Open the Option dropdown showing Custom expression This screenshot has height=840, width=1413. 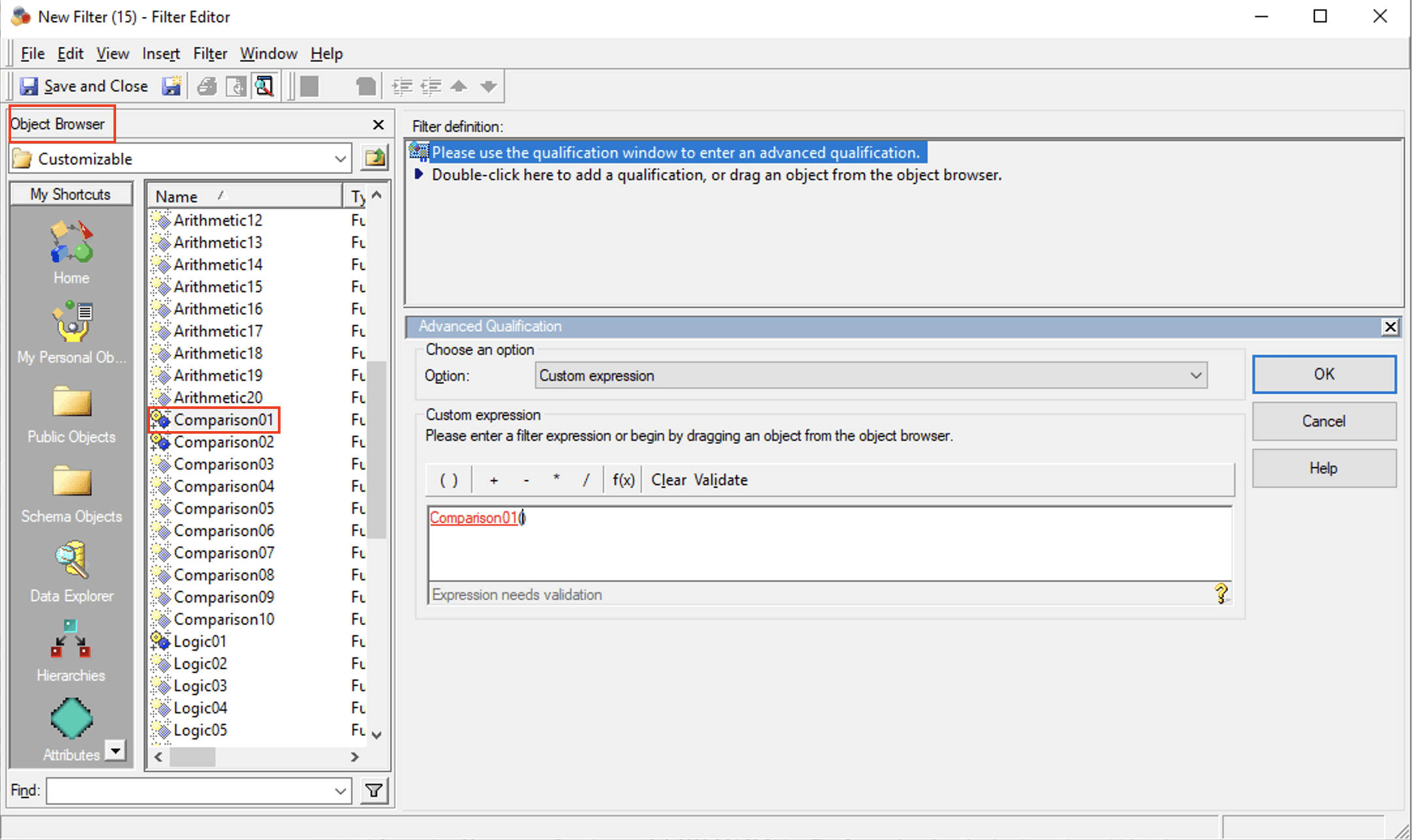click(x=1195, y=376)
